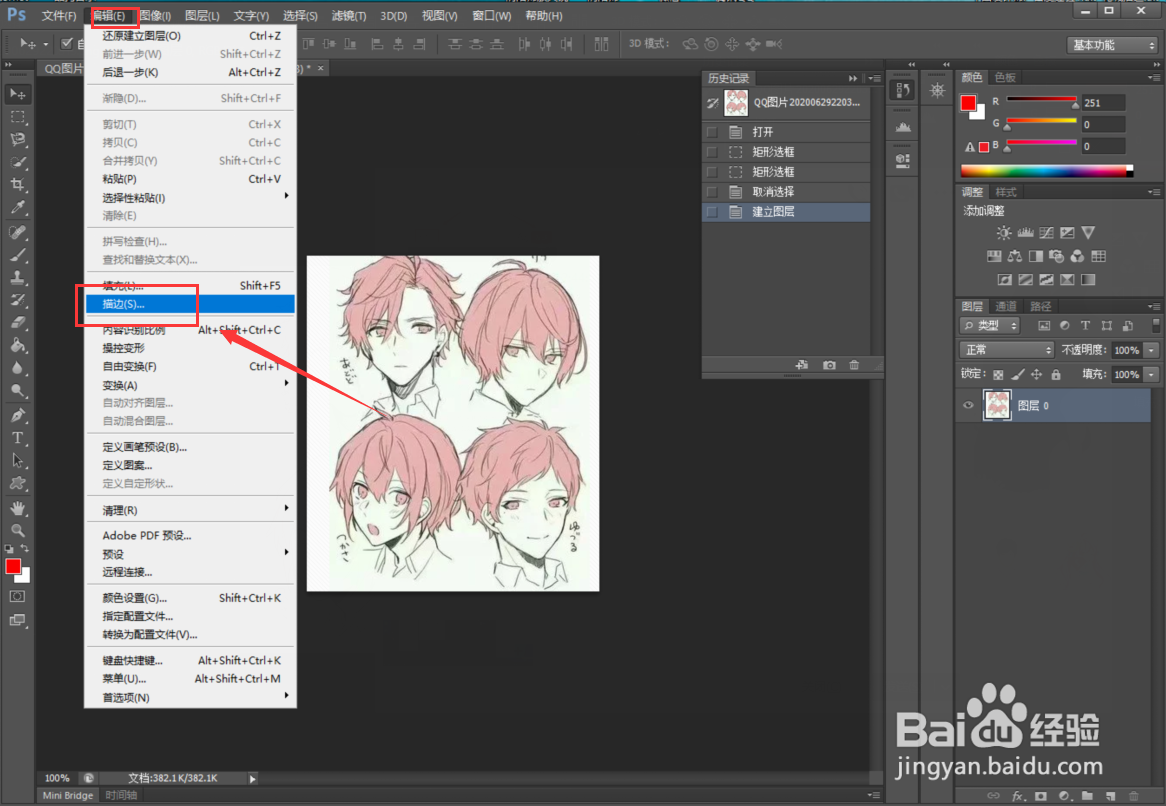Image resolution: width=1166 pixels, height=806 pixels.
Task: Switch to the 色板 tab
Action: tap(1005, 77)
